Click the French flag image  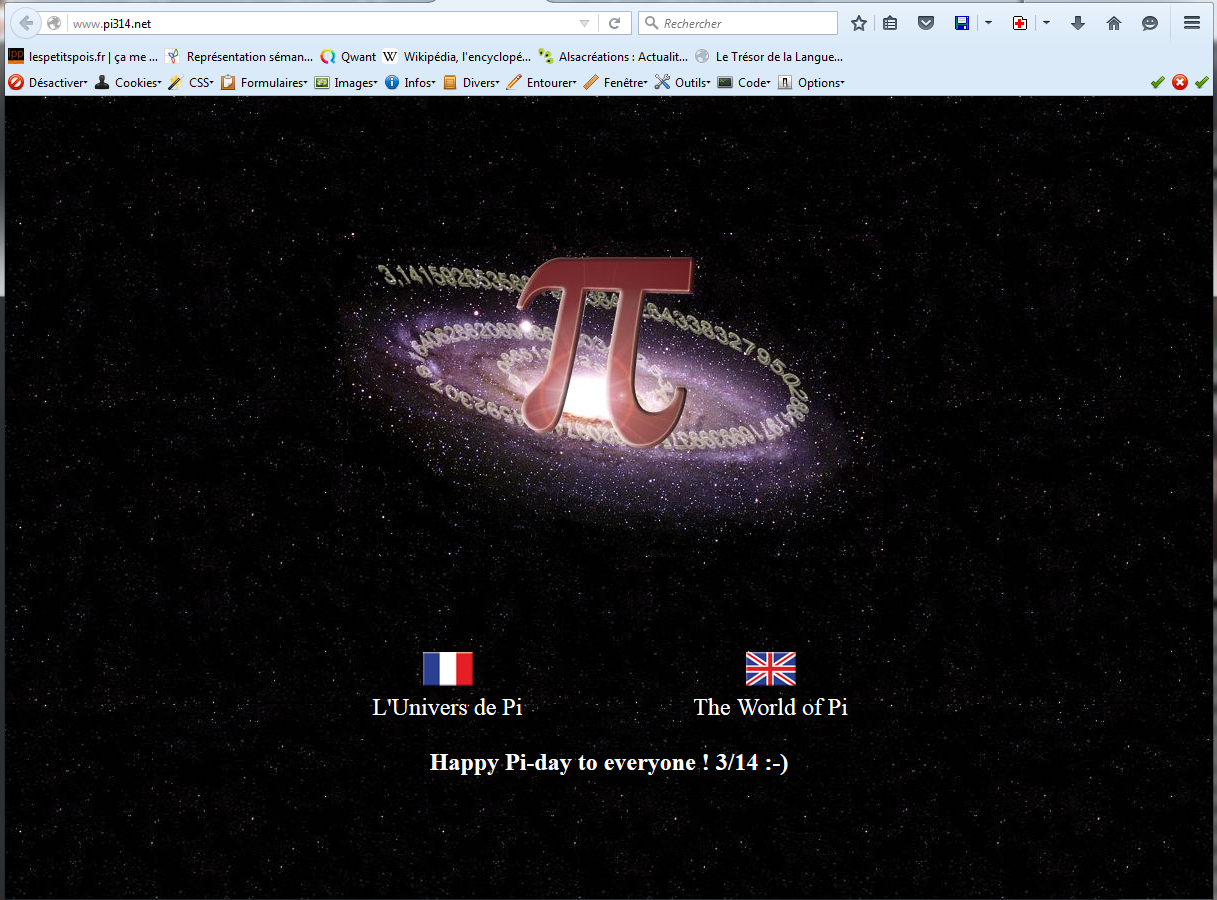pyautogui.click(x=447, y=668)
